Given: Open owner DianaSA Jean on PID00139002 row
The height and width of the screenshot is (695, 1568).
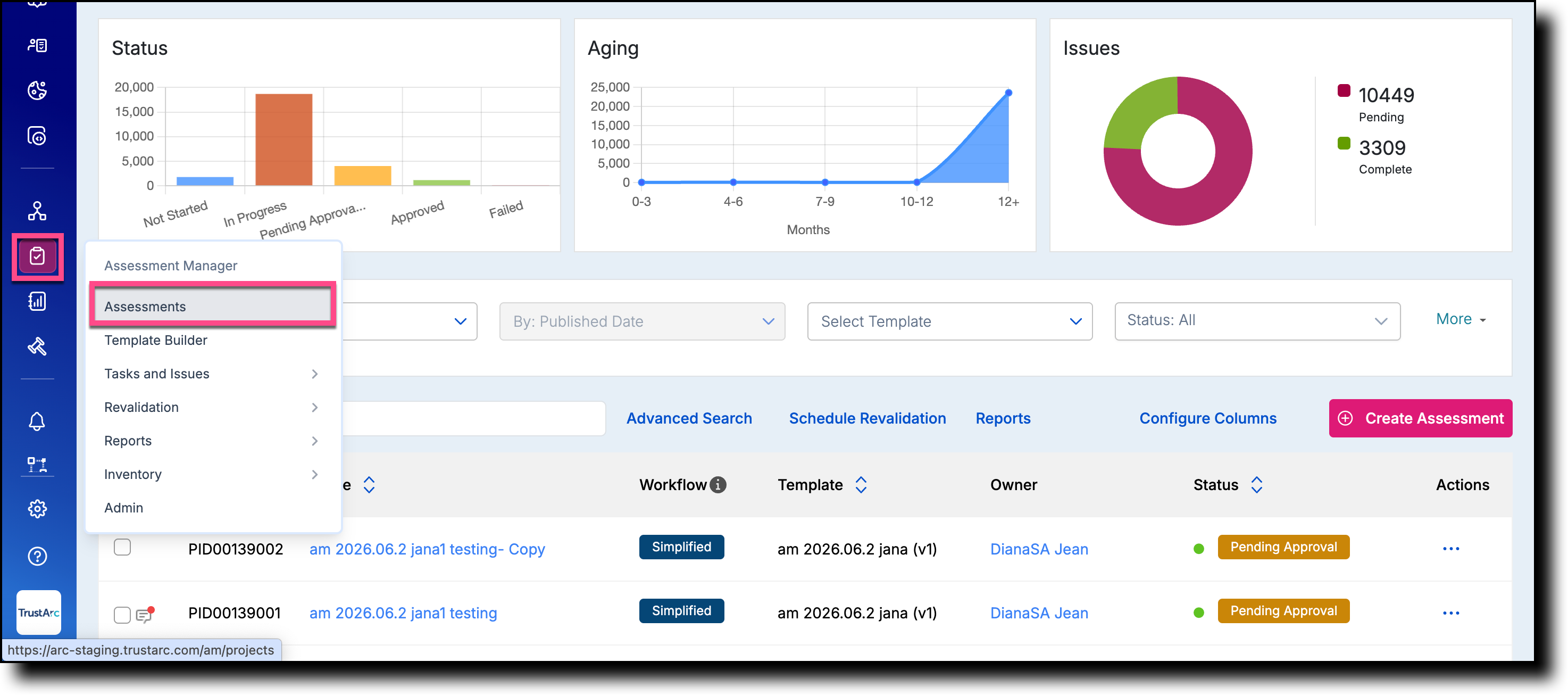Looking at the screenshot, I should pos(1039,549).
